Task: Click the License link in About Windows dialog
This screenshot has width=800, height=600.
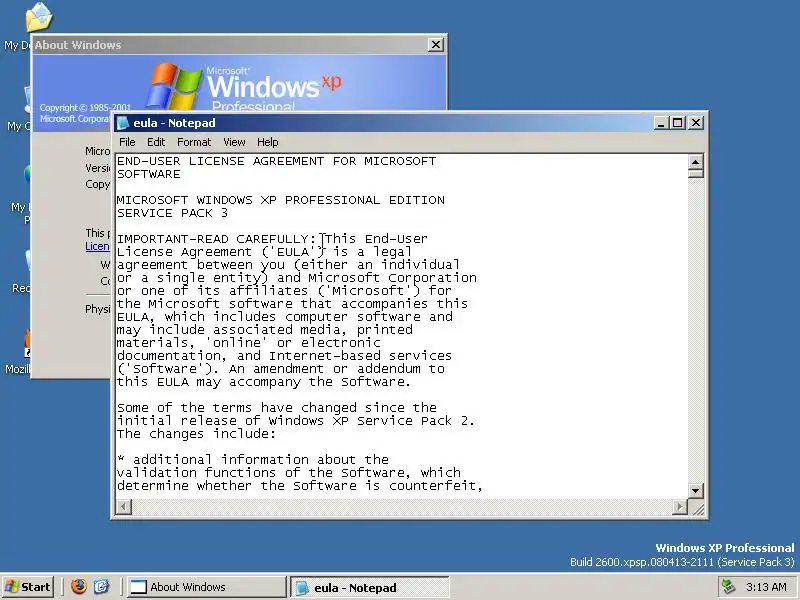Action: click(x=97, y=246)
